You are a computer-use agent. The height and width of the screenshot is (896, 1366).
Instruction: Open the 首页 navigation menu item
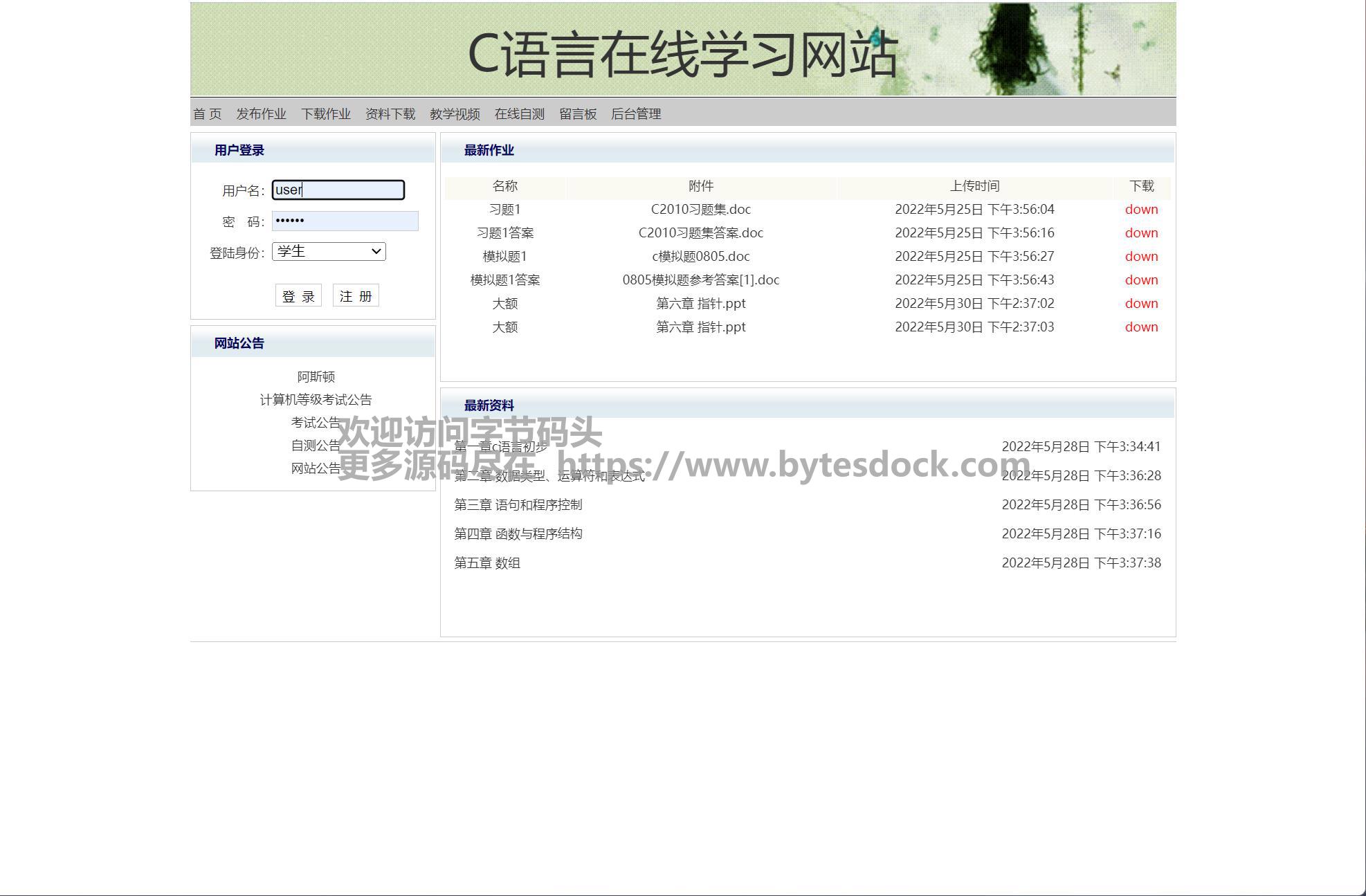tap(207, 114)
